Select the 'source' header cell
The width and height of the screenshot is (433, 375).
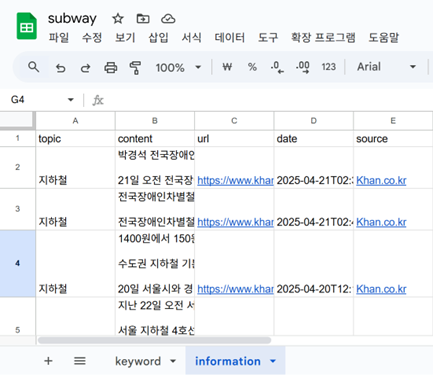pos(393,138)
